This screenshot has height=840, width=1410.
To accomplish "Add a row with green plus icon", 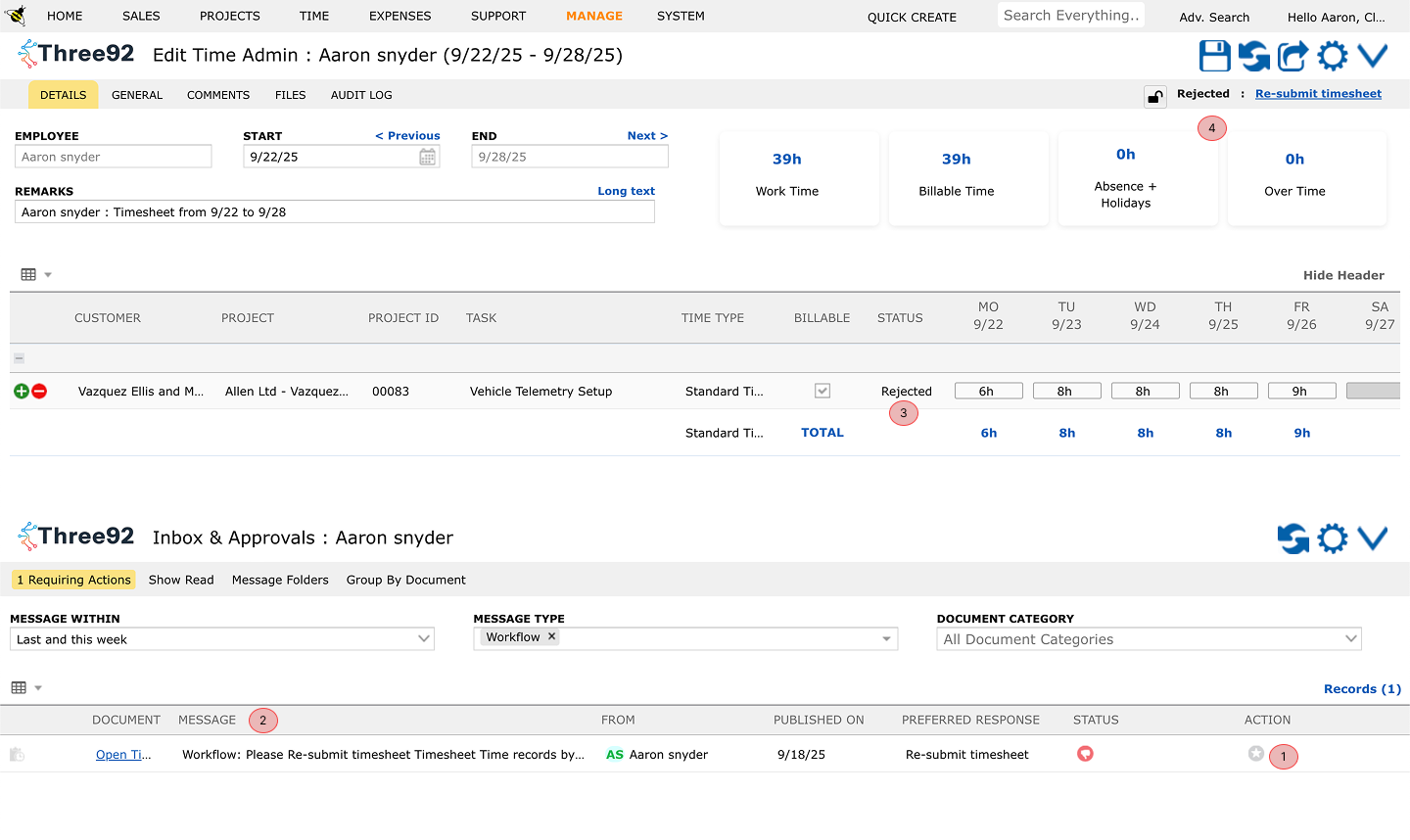I will (x=22, y=392).
